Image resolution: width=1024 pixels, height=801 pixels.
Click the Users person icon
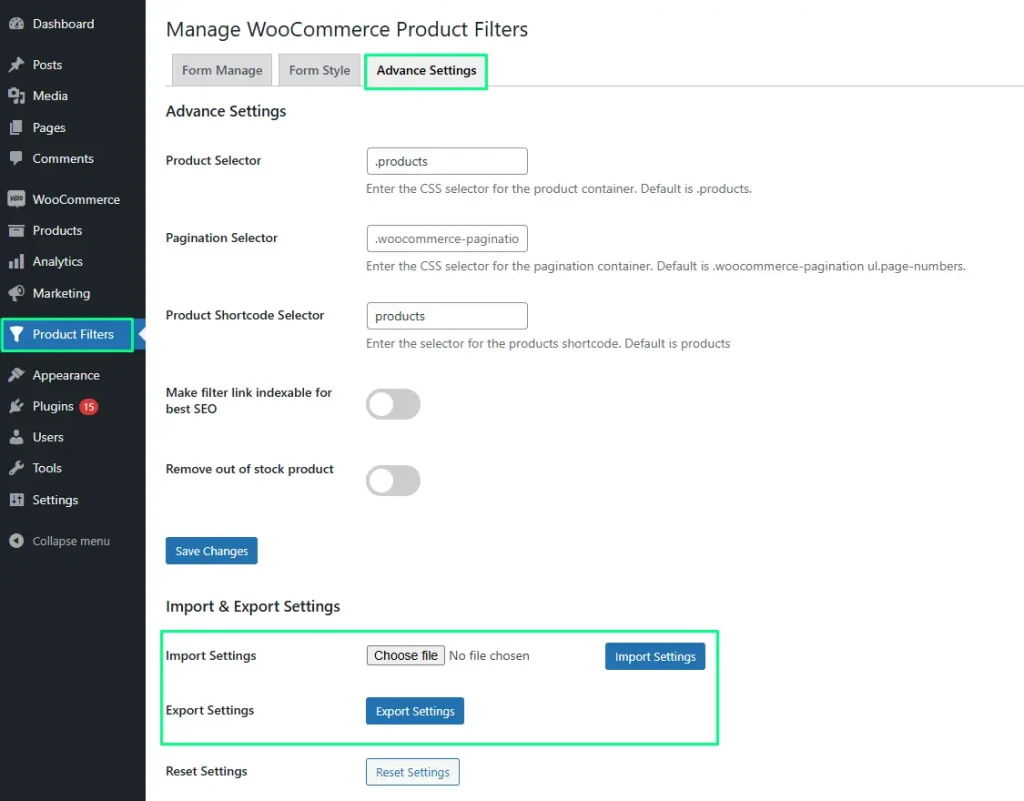16,437
